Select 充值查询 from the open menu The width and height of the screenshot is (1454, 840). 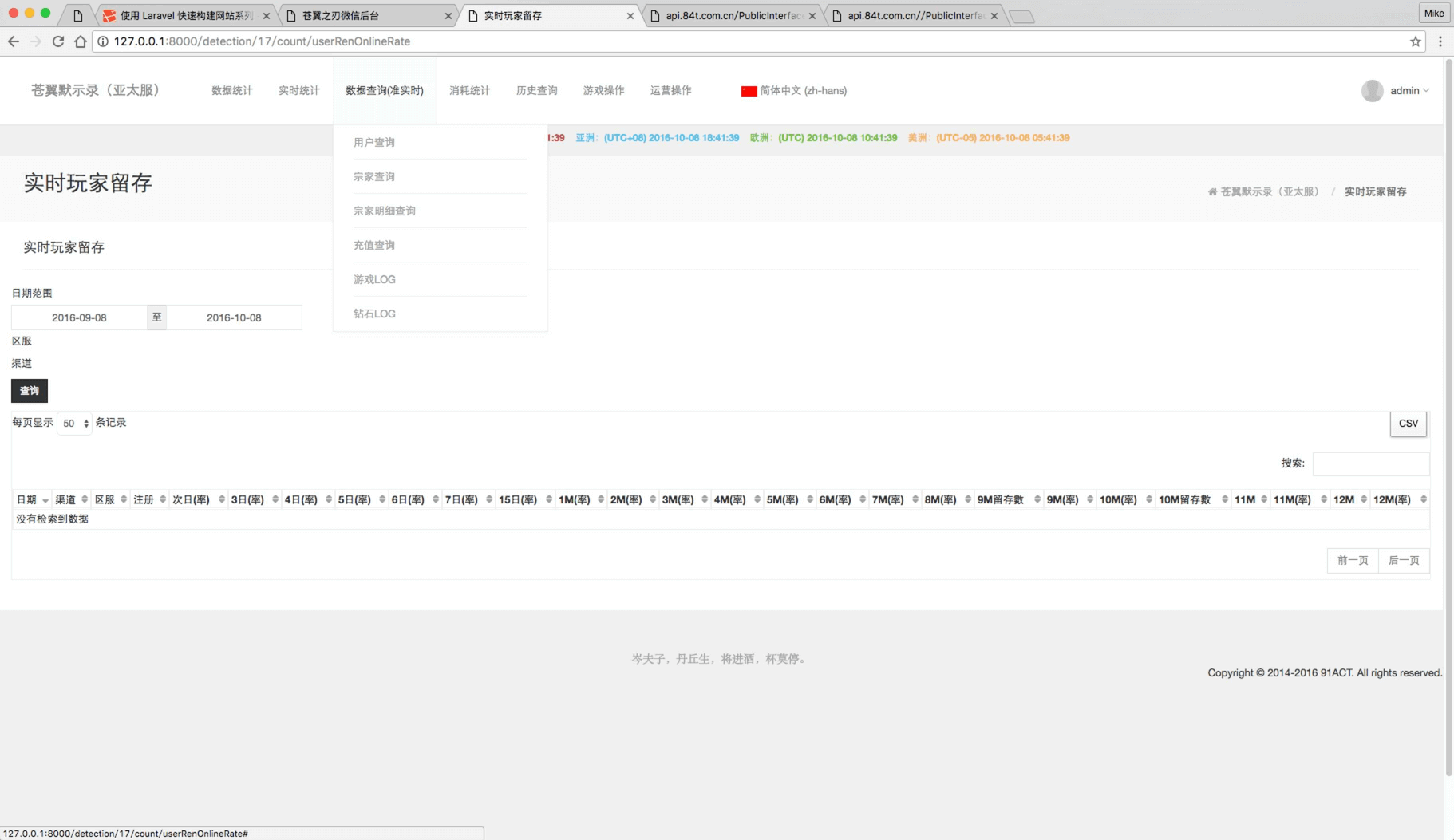(374, 246)
